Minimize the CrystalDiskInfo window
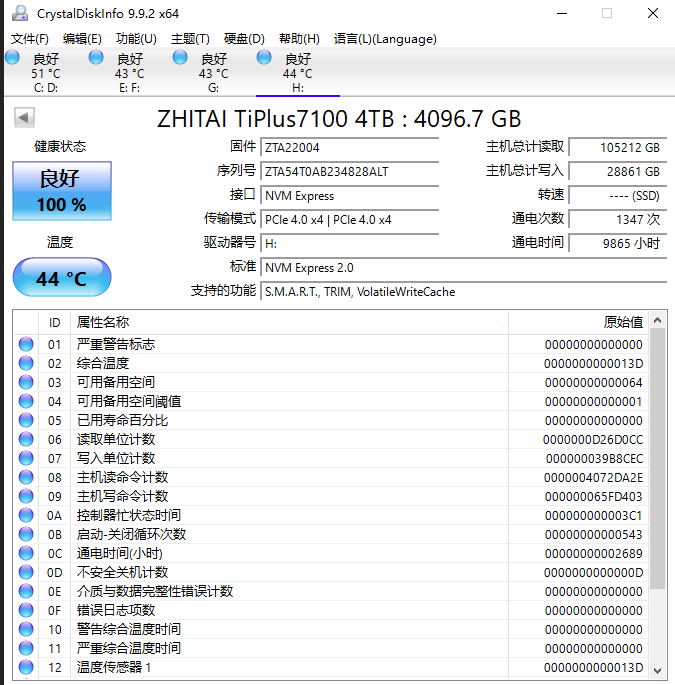This screenshot has height=685, width=675. (x=562, y=14)
